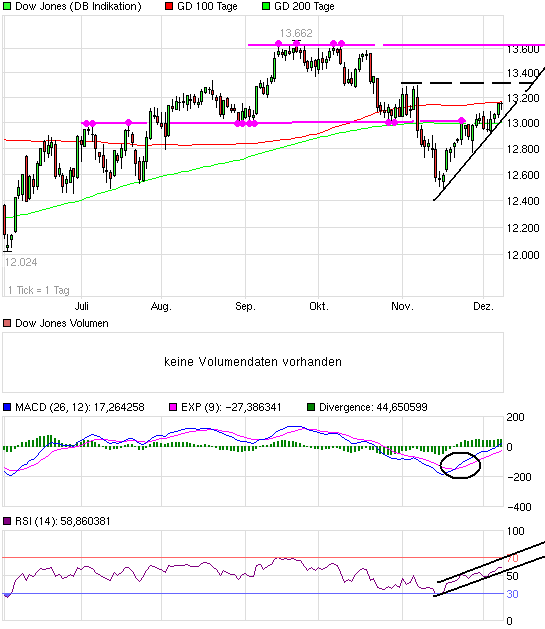The image size is (545, 629).
Task: Click the Juli month axis label
Action: [x=81, y=306]
